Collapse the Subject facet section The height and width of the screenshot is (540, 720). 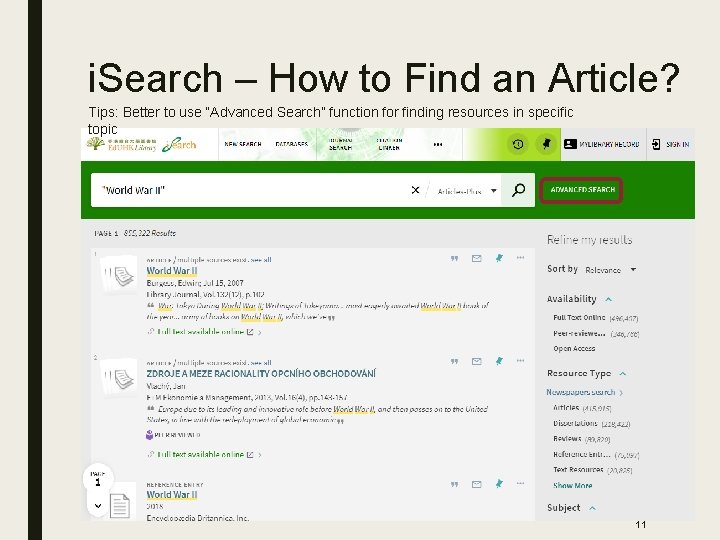592,508
